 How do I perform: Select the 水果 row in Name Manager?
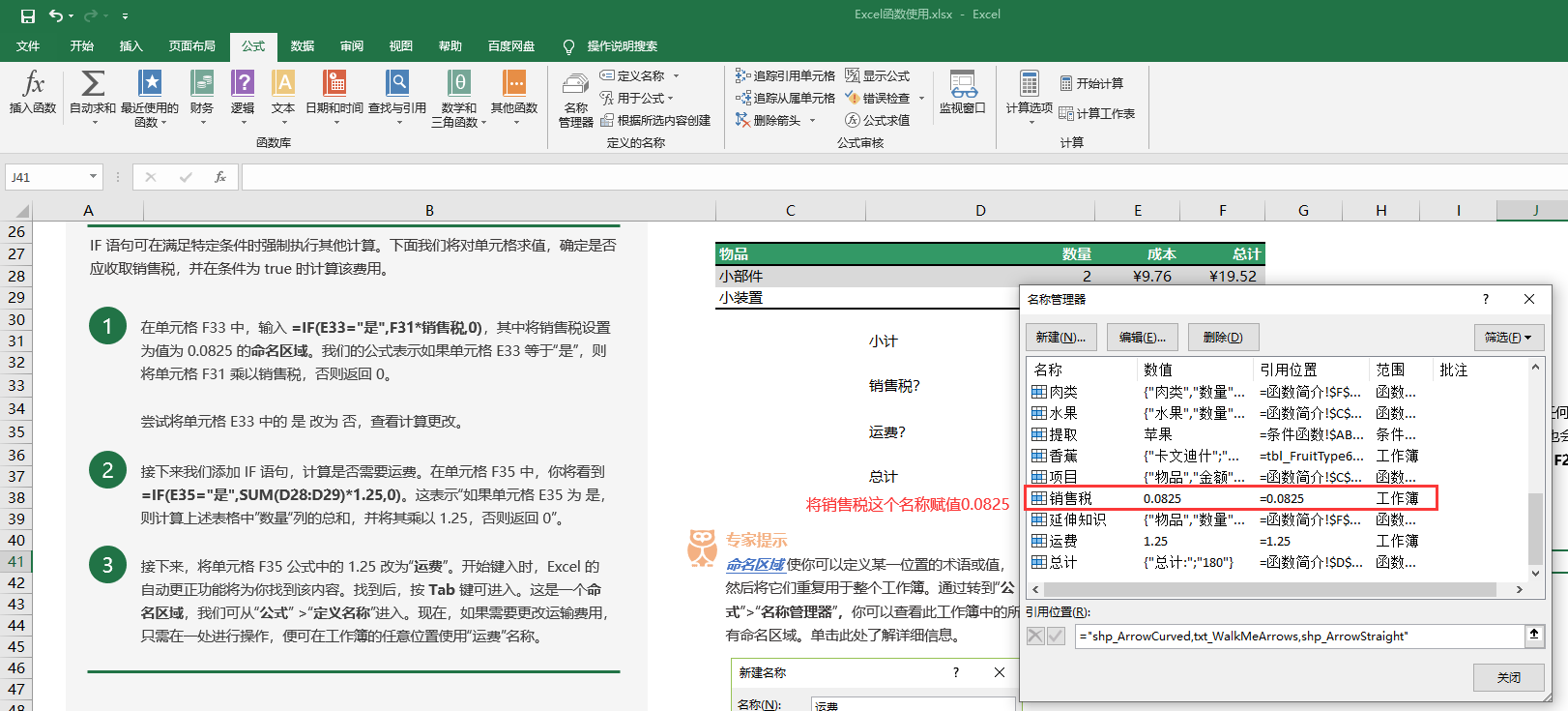(1231, 413)
